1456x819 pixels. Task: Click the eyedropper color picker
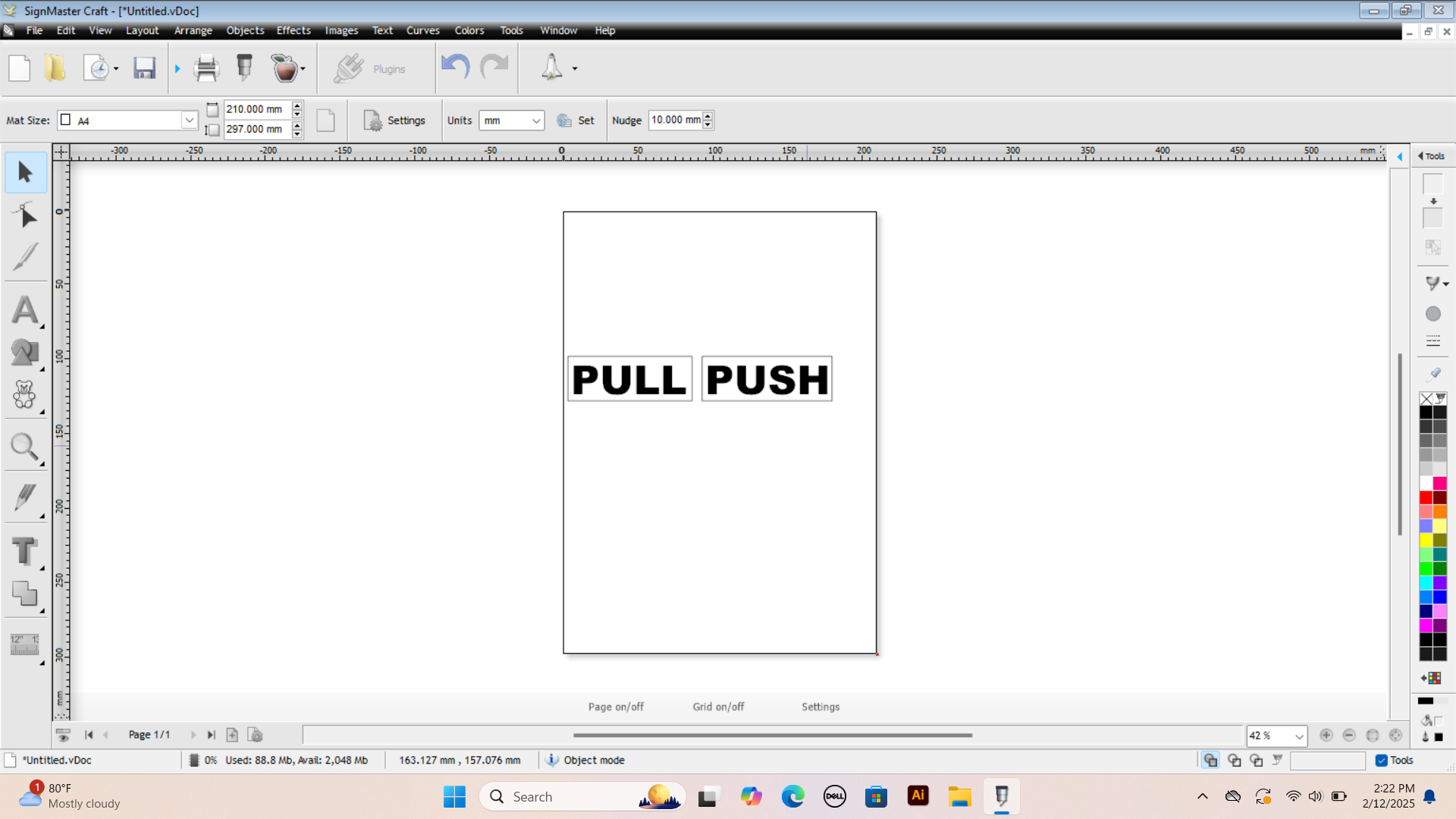click(1433, 373)
